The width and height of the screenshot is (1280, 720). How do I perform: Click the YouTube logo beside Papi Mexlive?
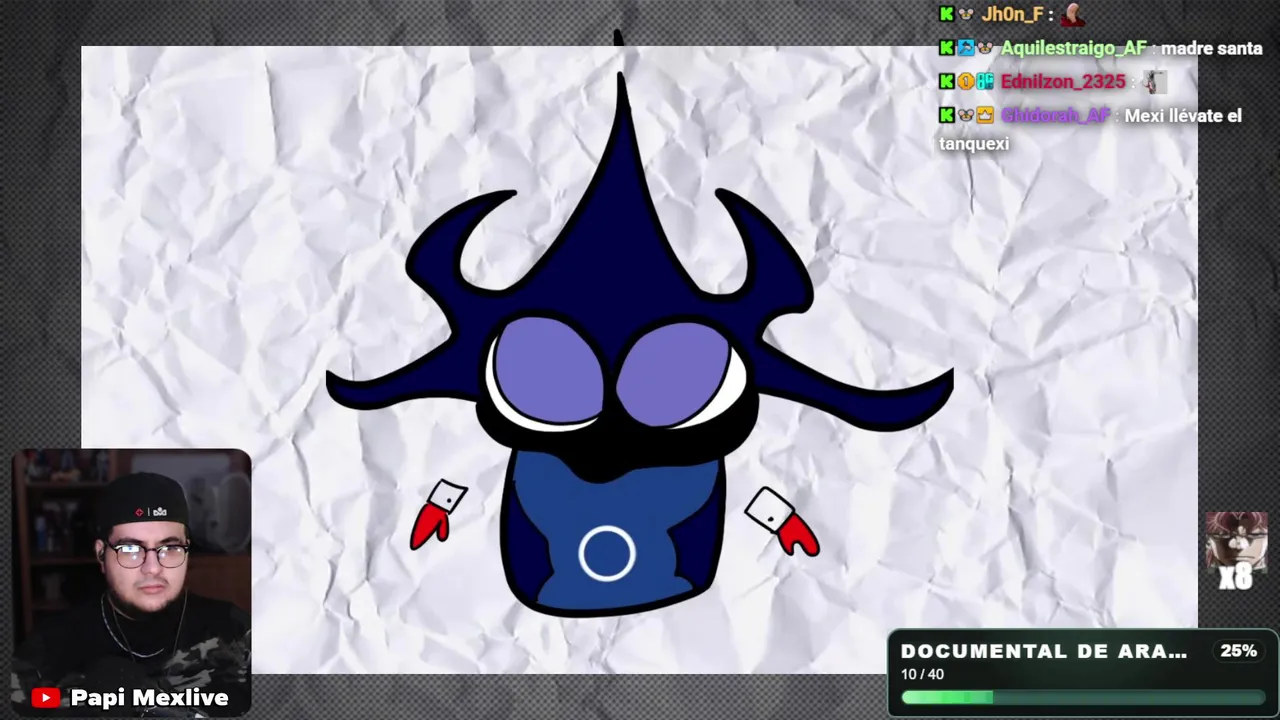[x=44, y=698]
